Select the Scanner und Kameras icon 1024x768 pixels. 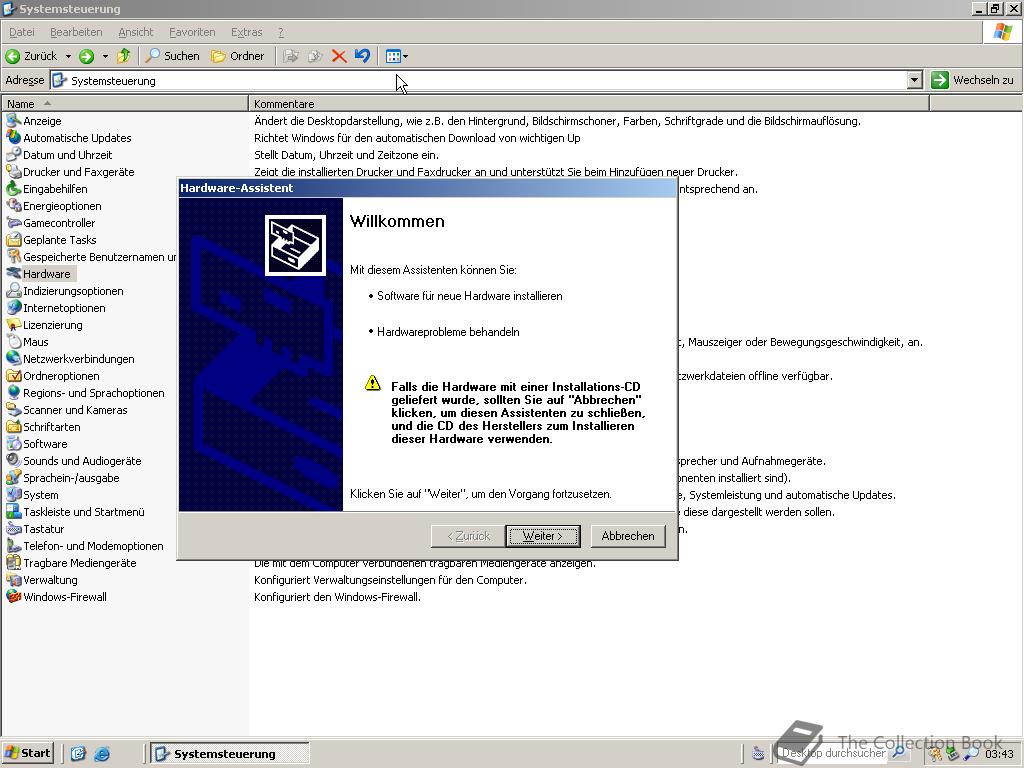tap(13, 409)
